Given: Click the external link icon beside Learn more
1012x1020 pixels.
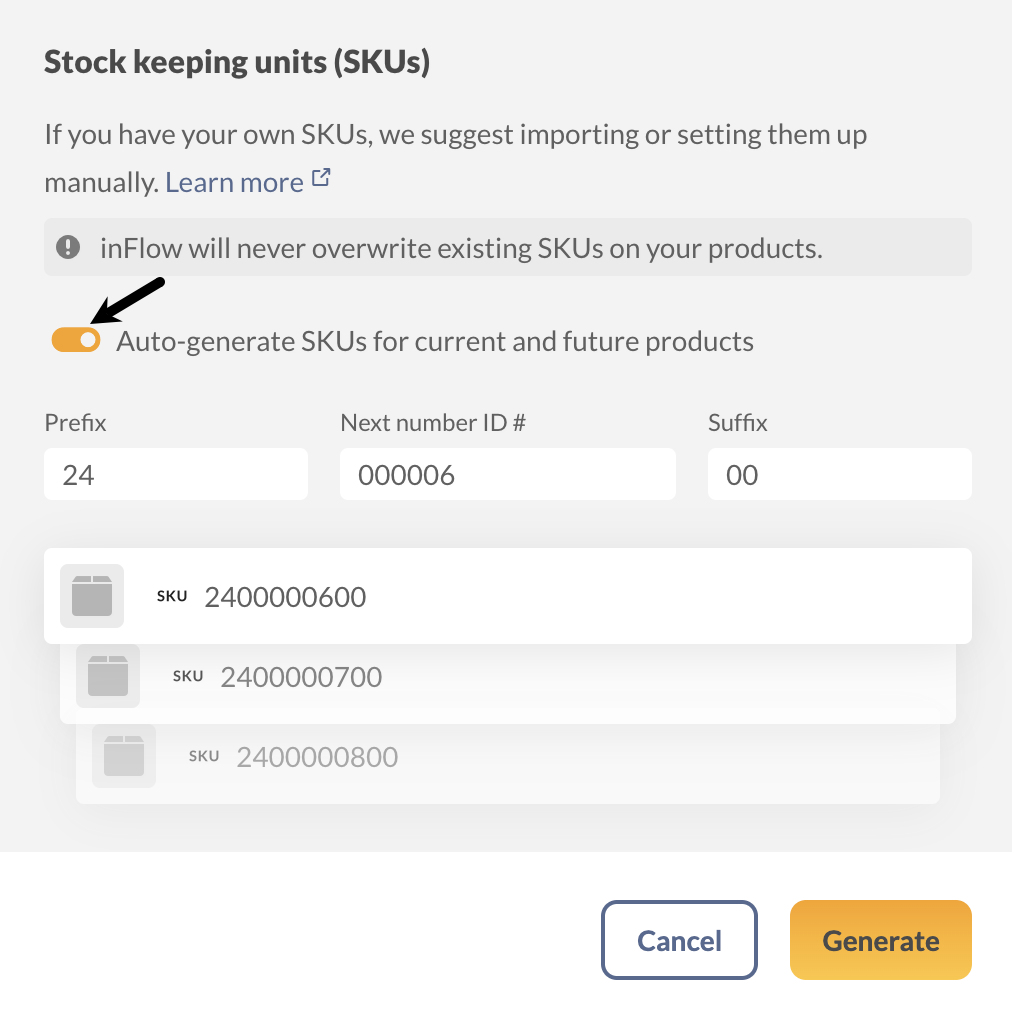Looking at the screenshot, I should [x=319, y=179].
